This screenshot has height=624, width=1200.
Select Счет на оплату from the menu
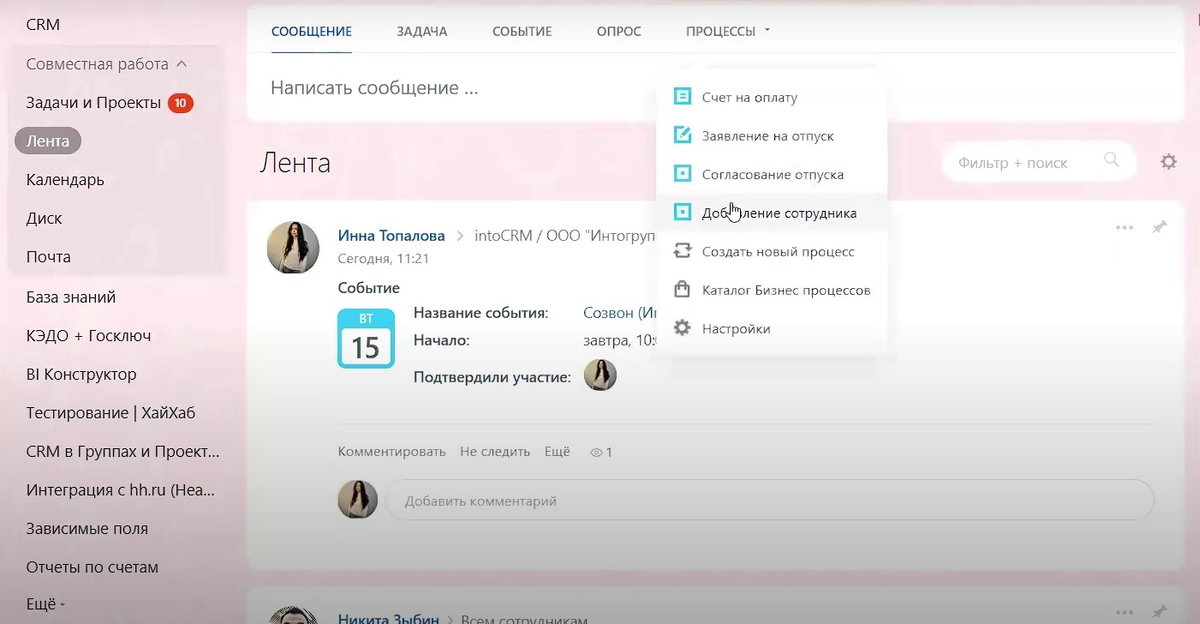[771, 97]
